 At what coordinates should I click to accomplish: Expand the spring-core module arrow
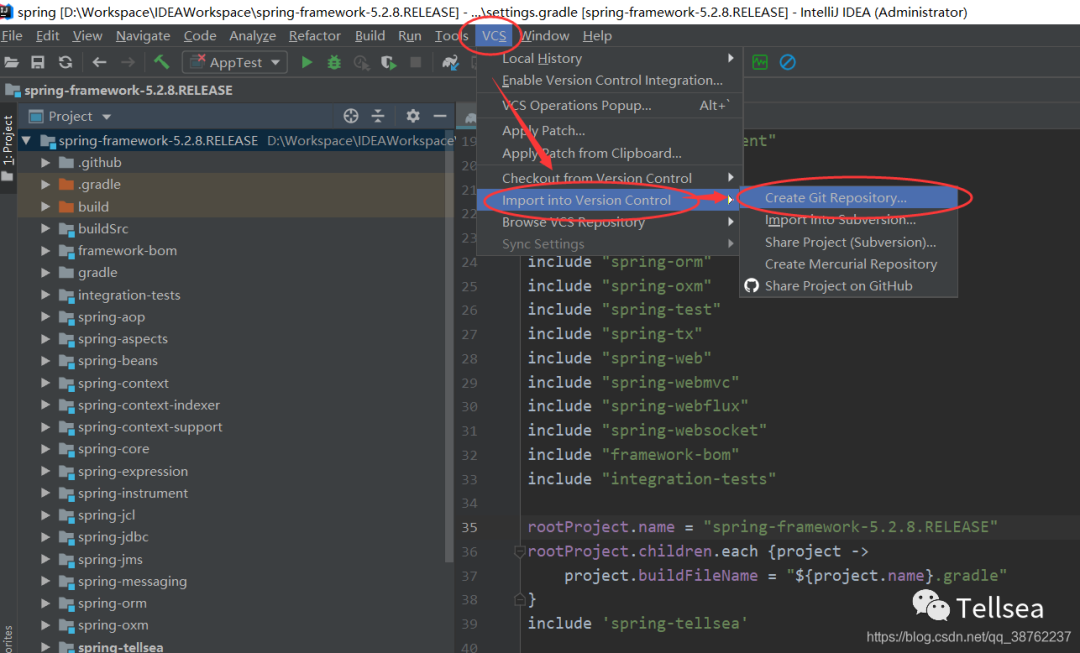click(x=45, y=449)
